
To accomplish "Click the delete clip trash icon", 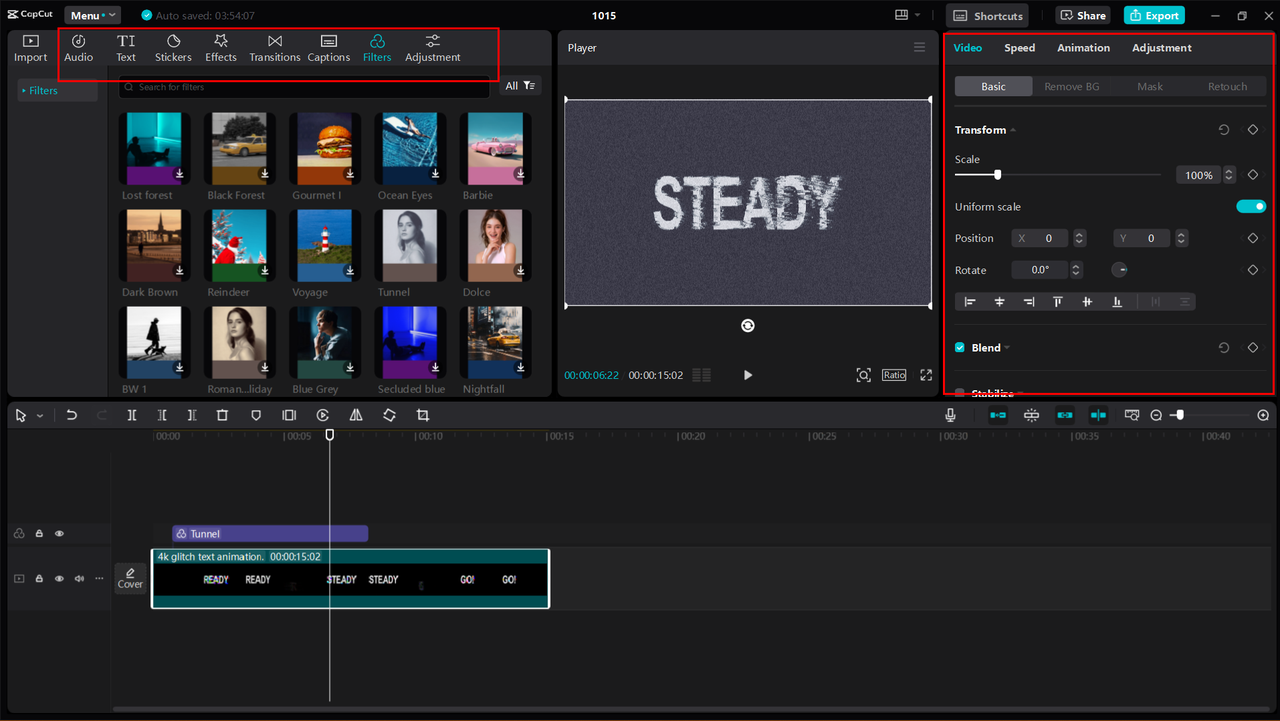I will [222, 415].
